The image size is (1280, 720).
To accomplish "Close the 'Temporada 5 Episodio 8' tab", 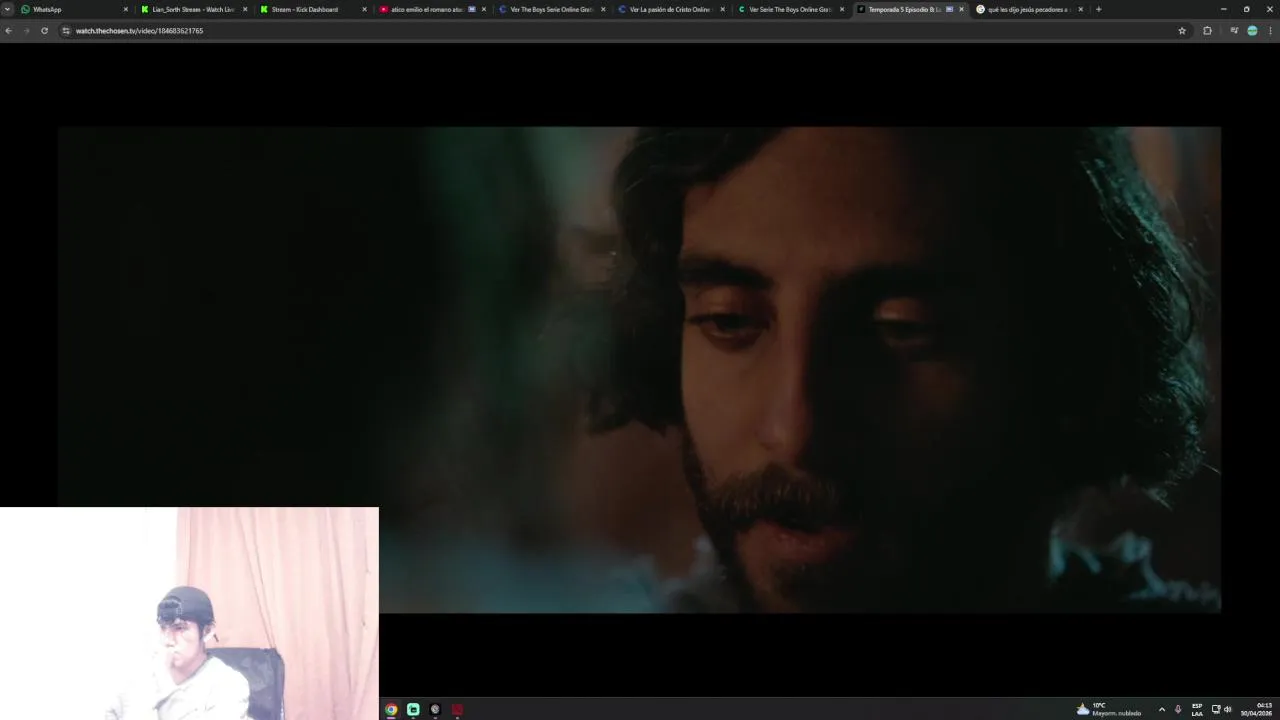I will coord(961,9).
